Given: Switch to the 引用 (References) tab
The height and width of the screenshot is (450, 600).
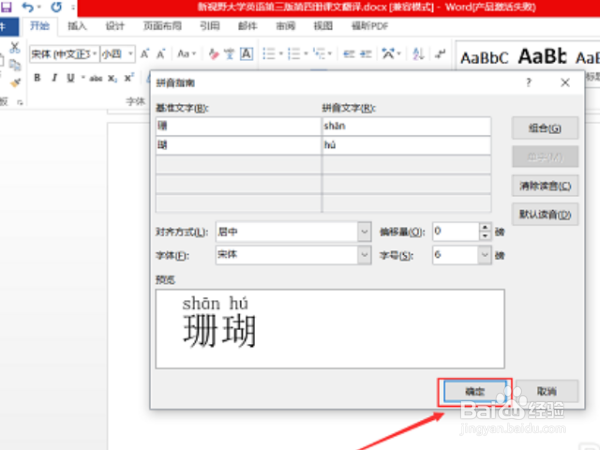Looking at the screenshot, I should (210, 26).
